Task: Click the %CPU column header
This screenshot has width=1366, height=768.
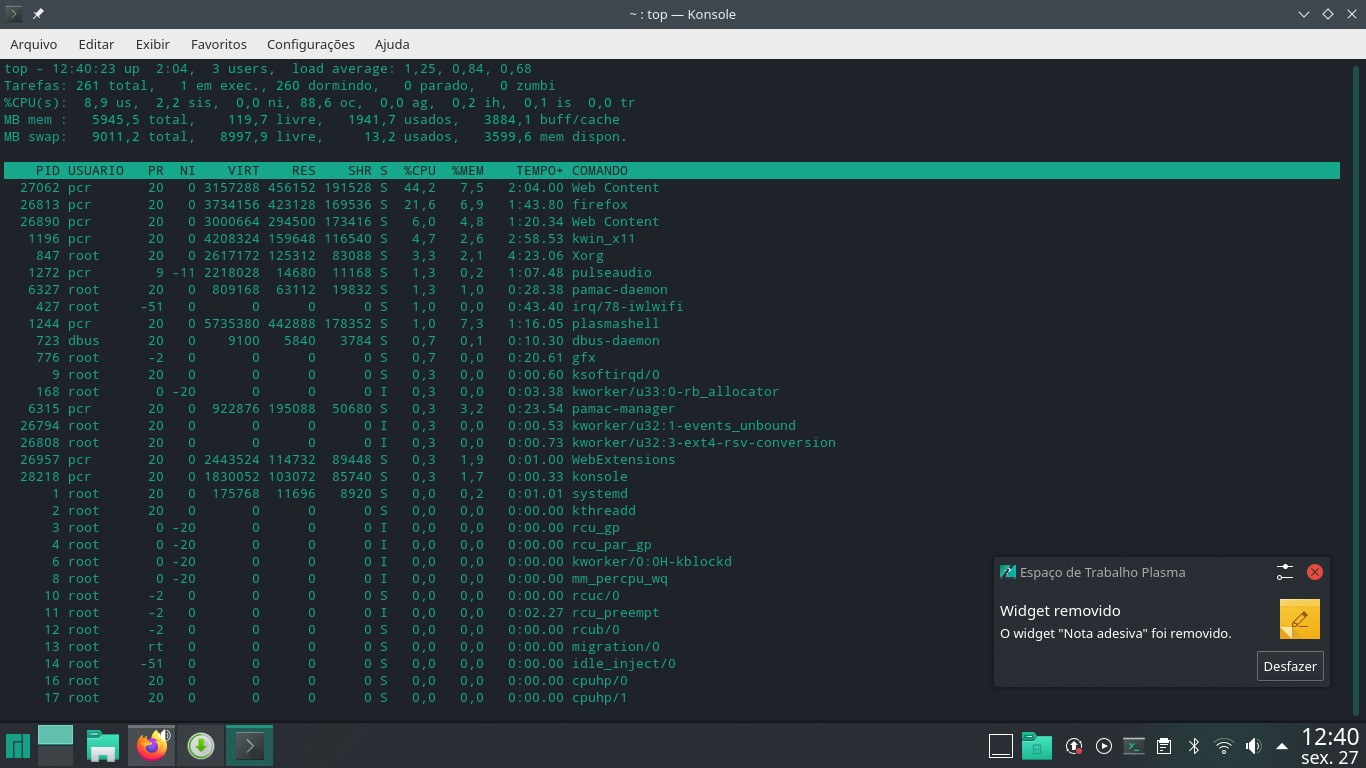Action: [420, 171]
